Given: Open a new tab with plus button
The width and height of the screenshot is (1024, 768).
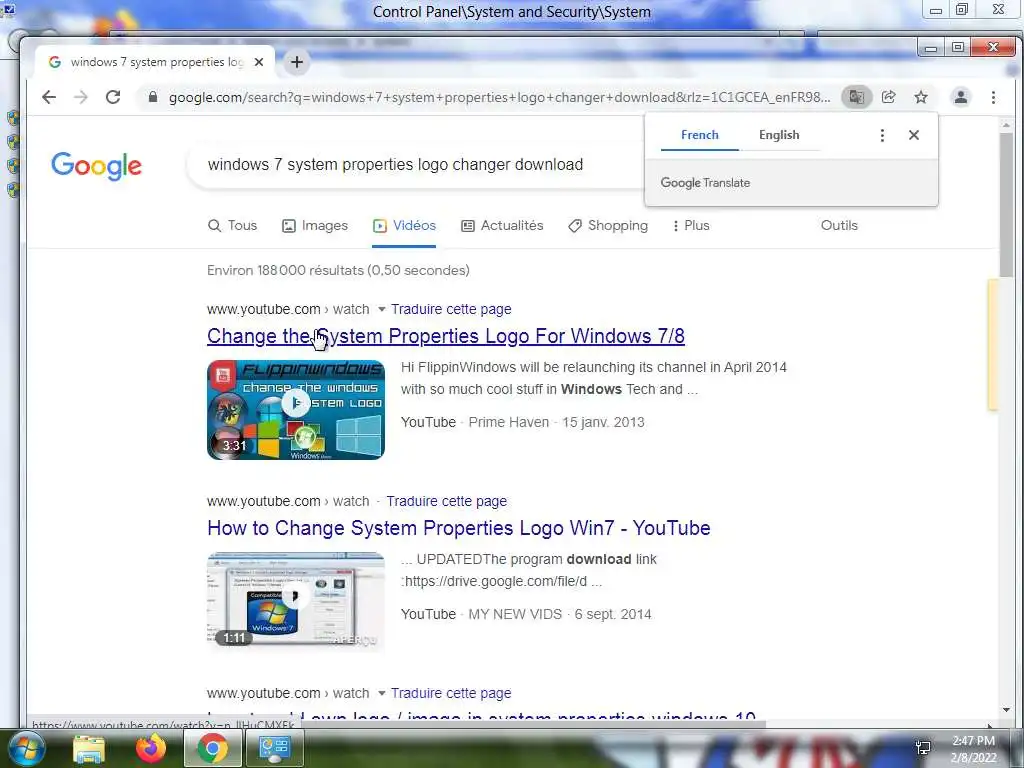Looking at the screenshot, I should pos(296,62).
